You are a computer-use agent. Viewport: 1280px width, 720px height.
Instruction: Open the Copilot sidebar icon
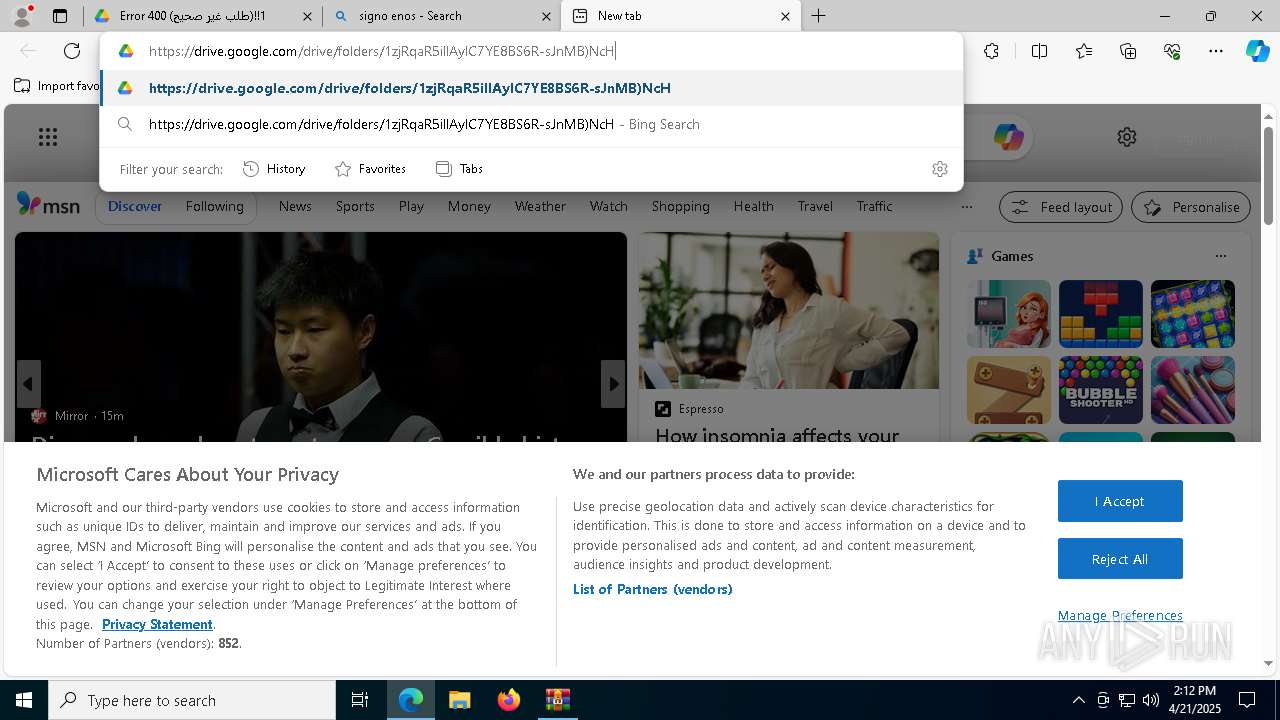1257,51
